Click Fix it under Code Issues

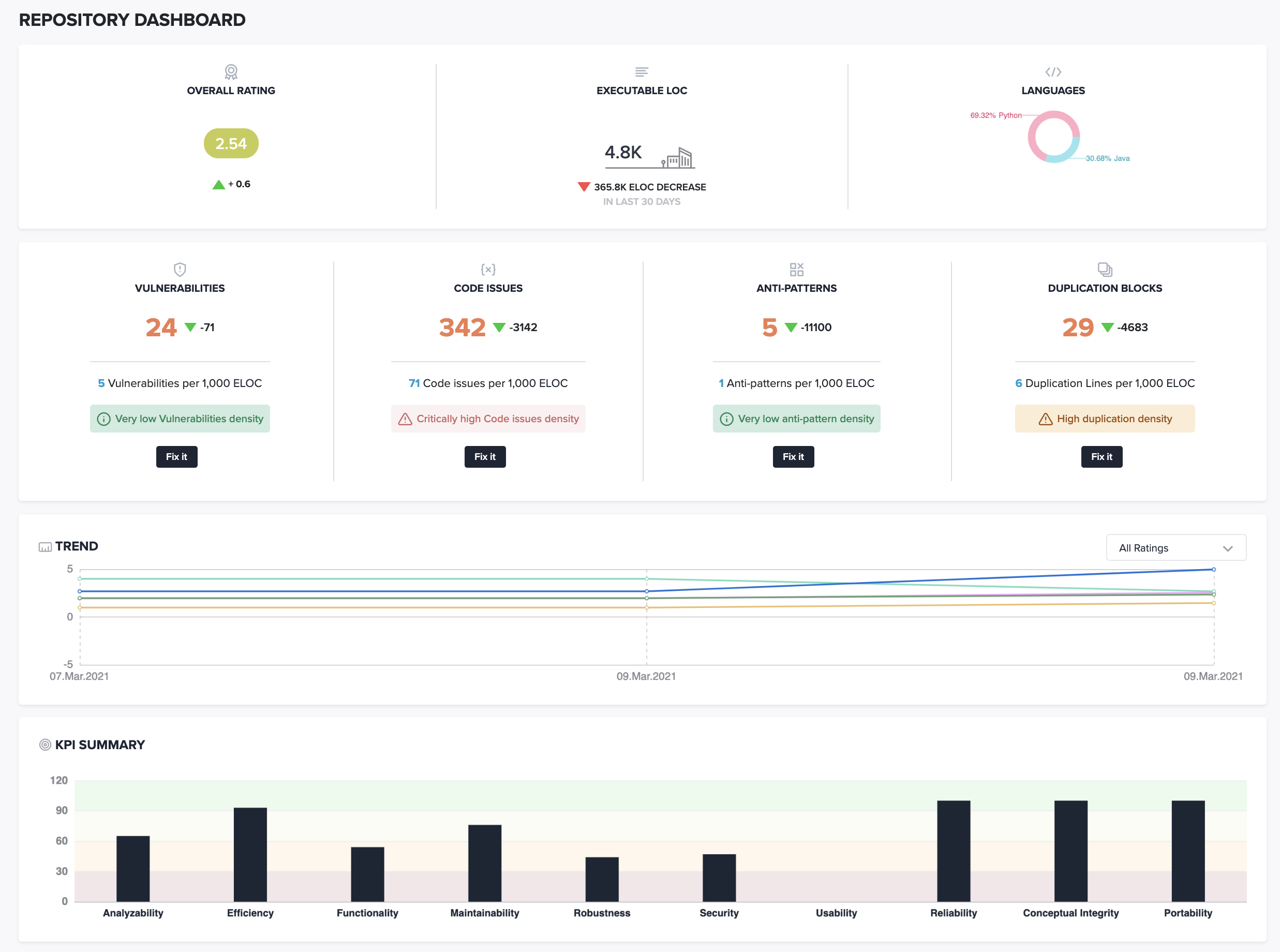(485, 456)
